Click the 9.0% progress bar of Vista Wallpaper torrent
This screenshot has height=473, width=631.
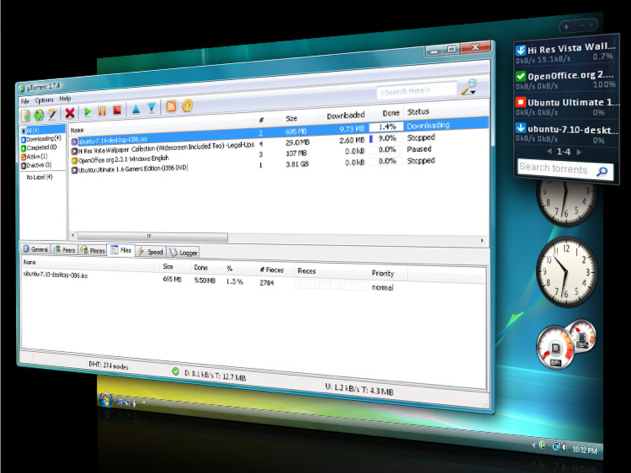pos(386,138)
